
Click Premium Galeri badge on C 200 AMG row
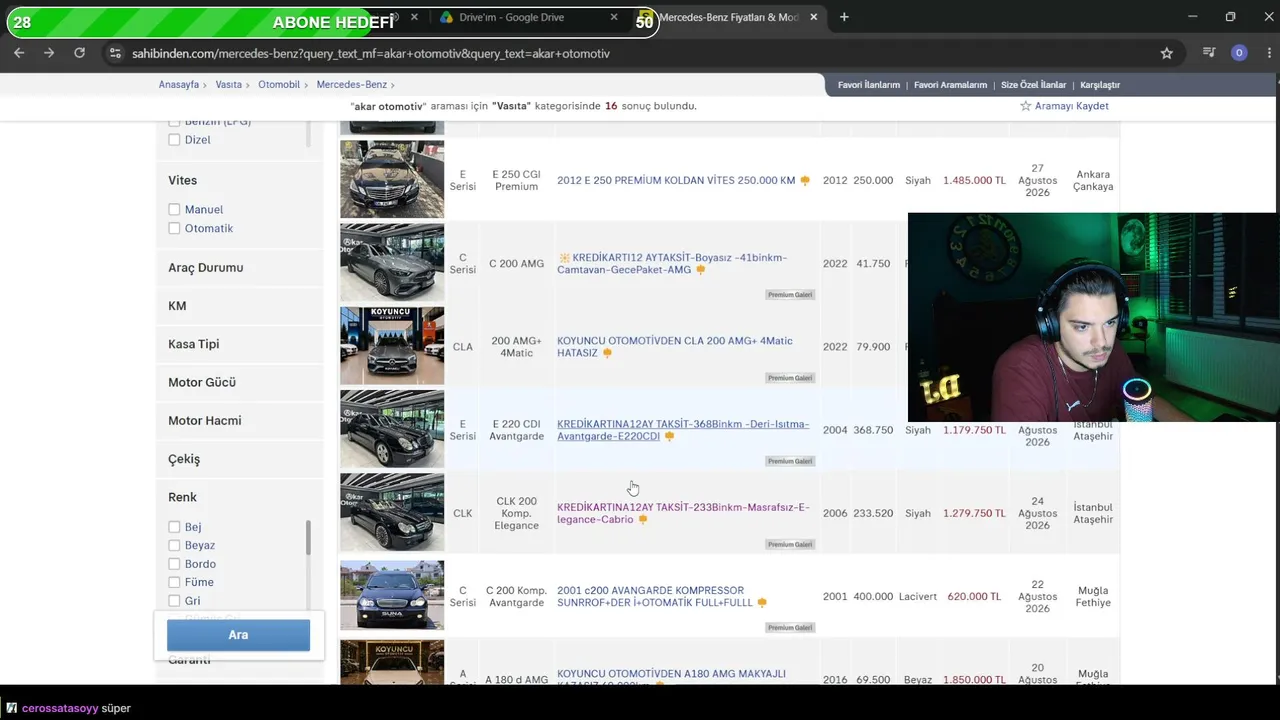(790, 295)
